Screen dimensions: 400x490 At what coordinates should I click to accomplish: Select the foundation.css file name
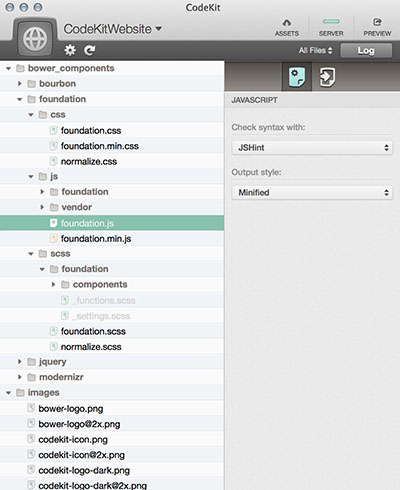(91, 130)
